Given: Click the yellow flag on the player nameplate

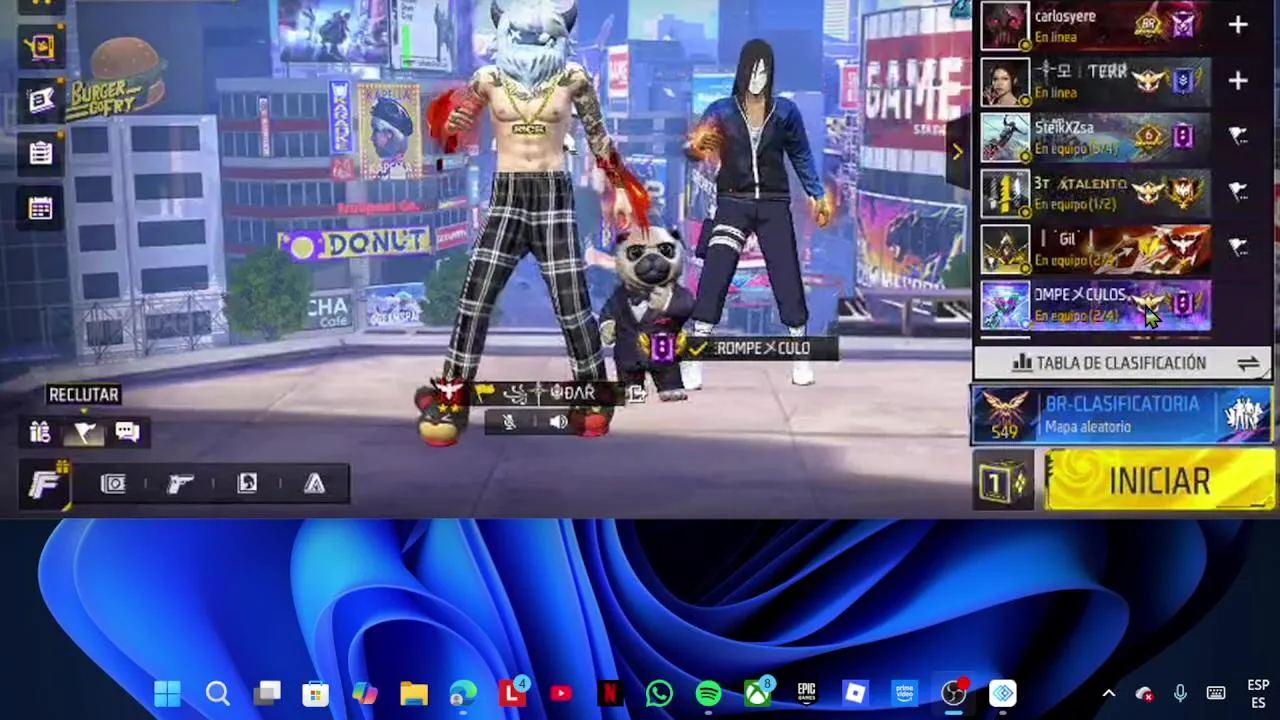Looking at the screenshot, I should 485,394.
